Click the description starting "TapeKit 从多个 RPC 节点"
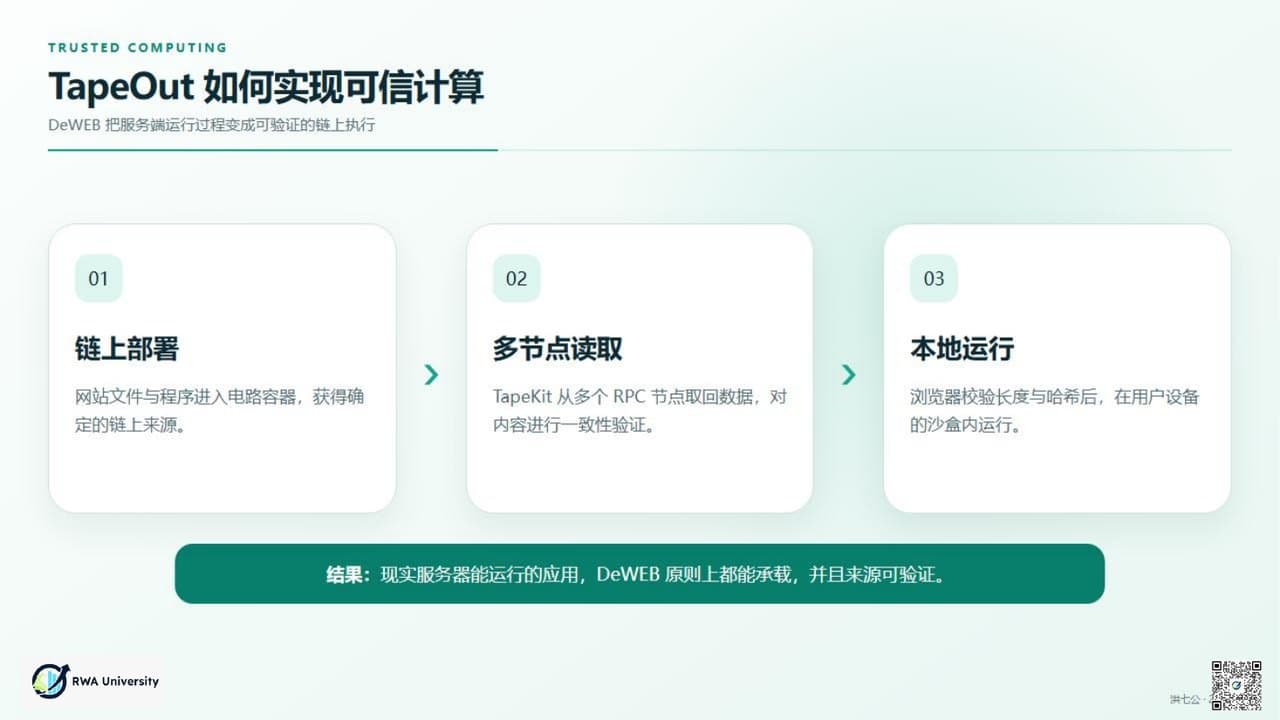 pos(640,410)
